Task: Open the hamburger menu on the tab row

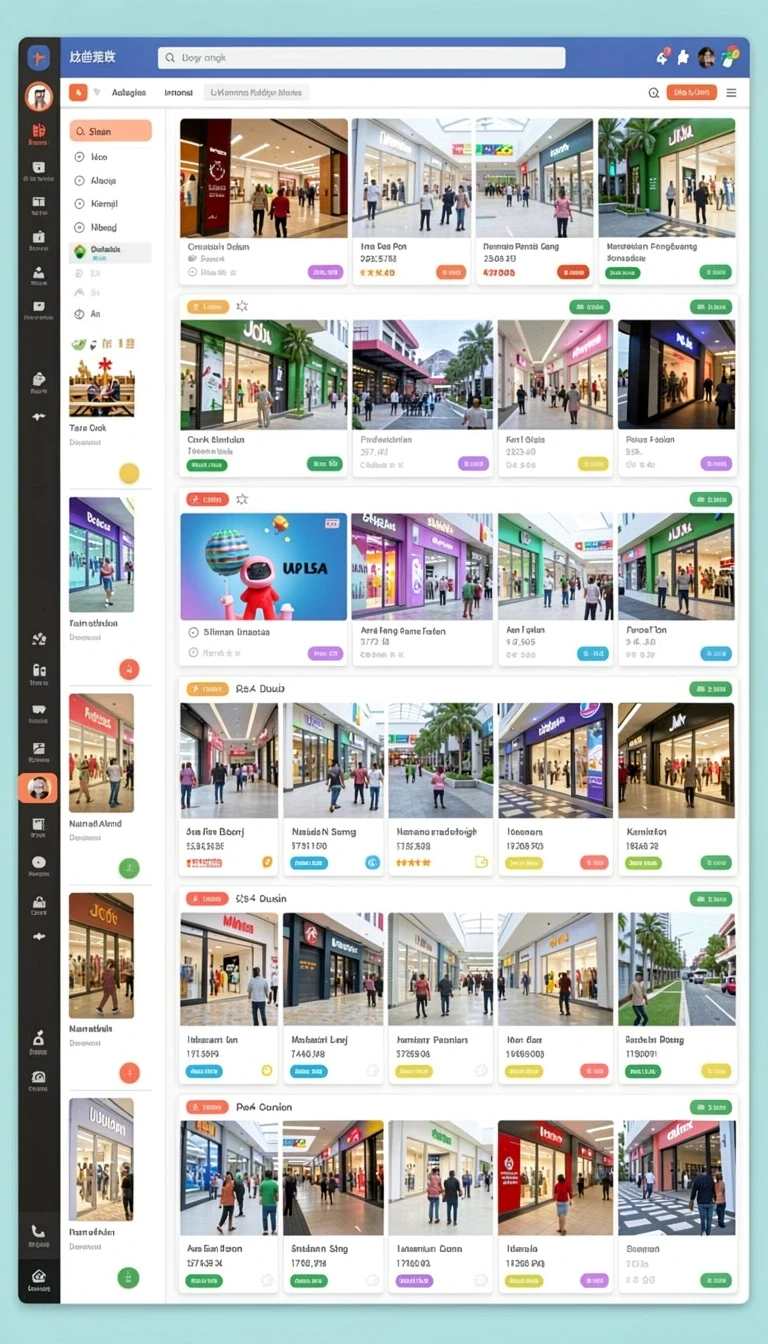Action: [731, 92]
